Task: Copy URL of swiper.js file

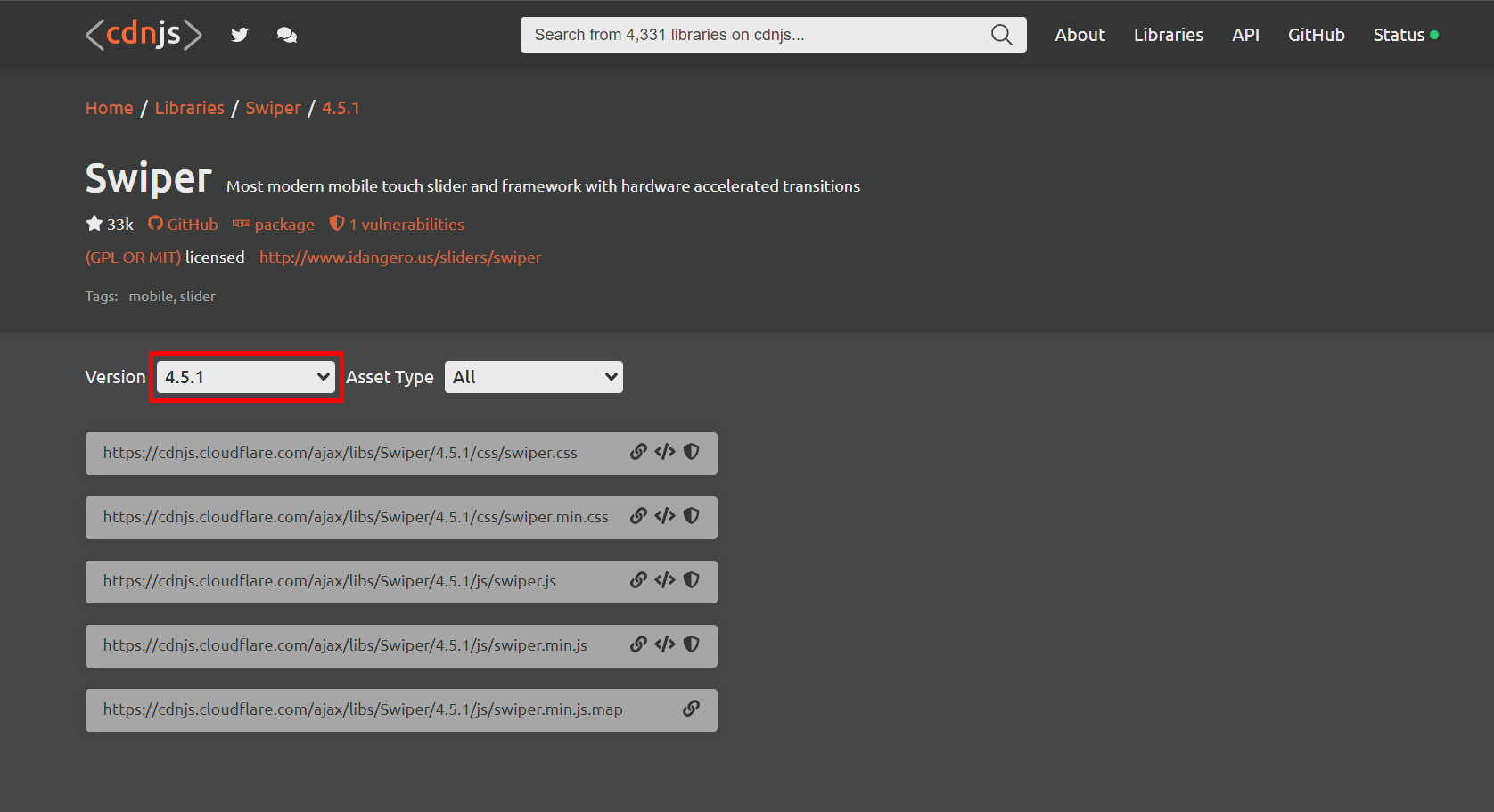Action: coord(638,580)
